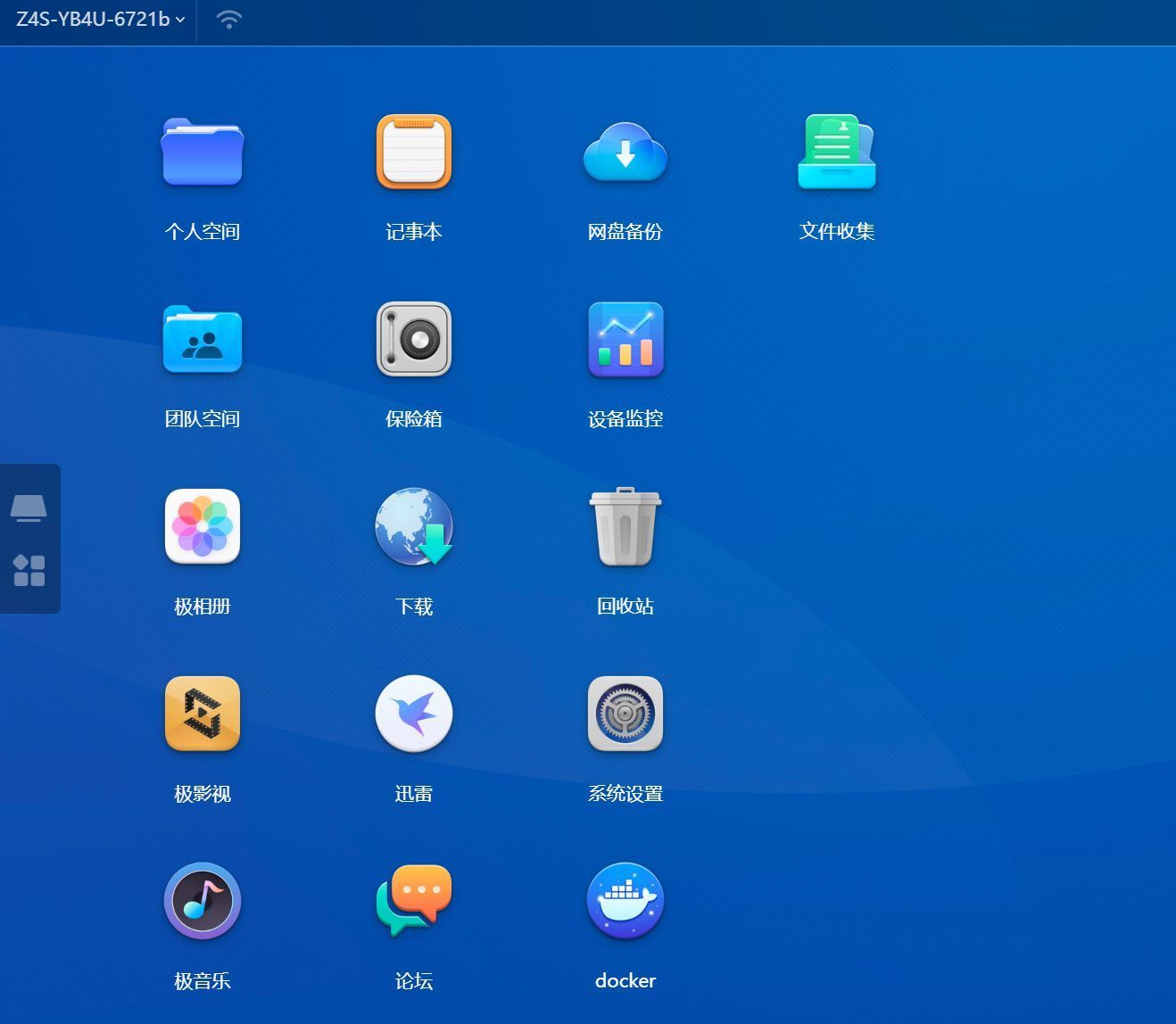Screen dimensions: 1176x1024
Task: Click the 记事本 label text
Action: click(x=414, y=232)
